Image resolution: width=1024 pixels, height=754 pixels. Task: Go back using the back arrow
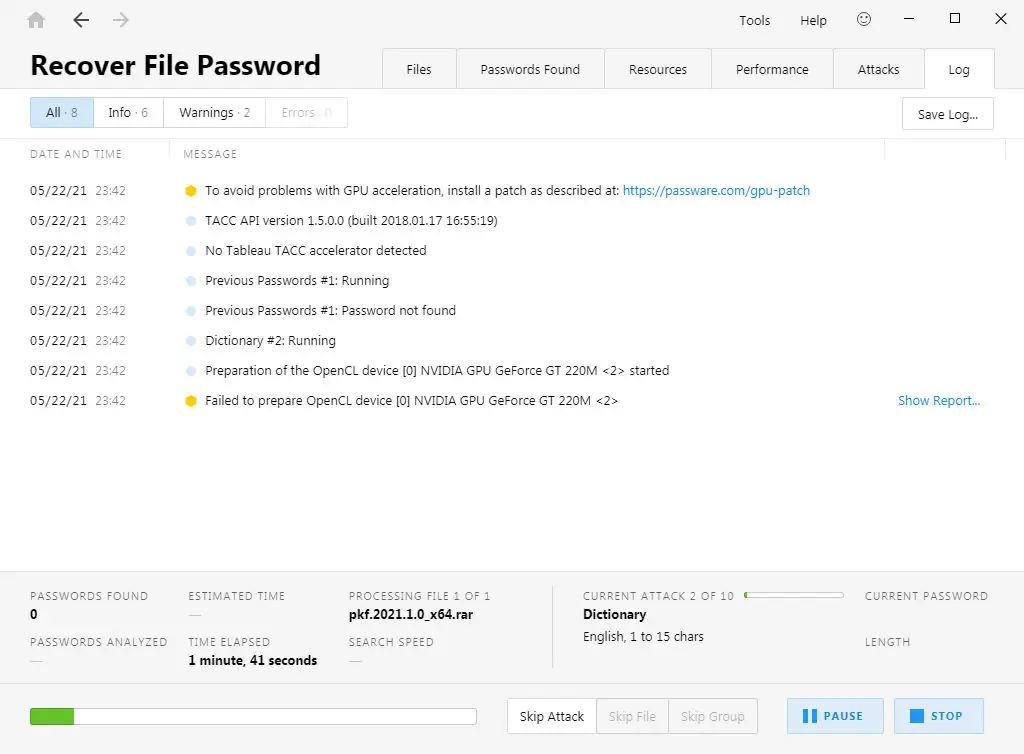point(81,20)
